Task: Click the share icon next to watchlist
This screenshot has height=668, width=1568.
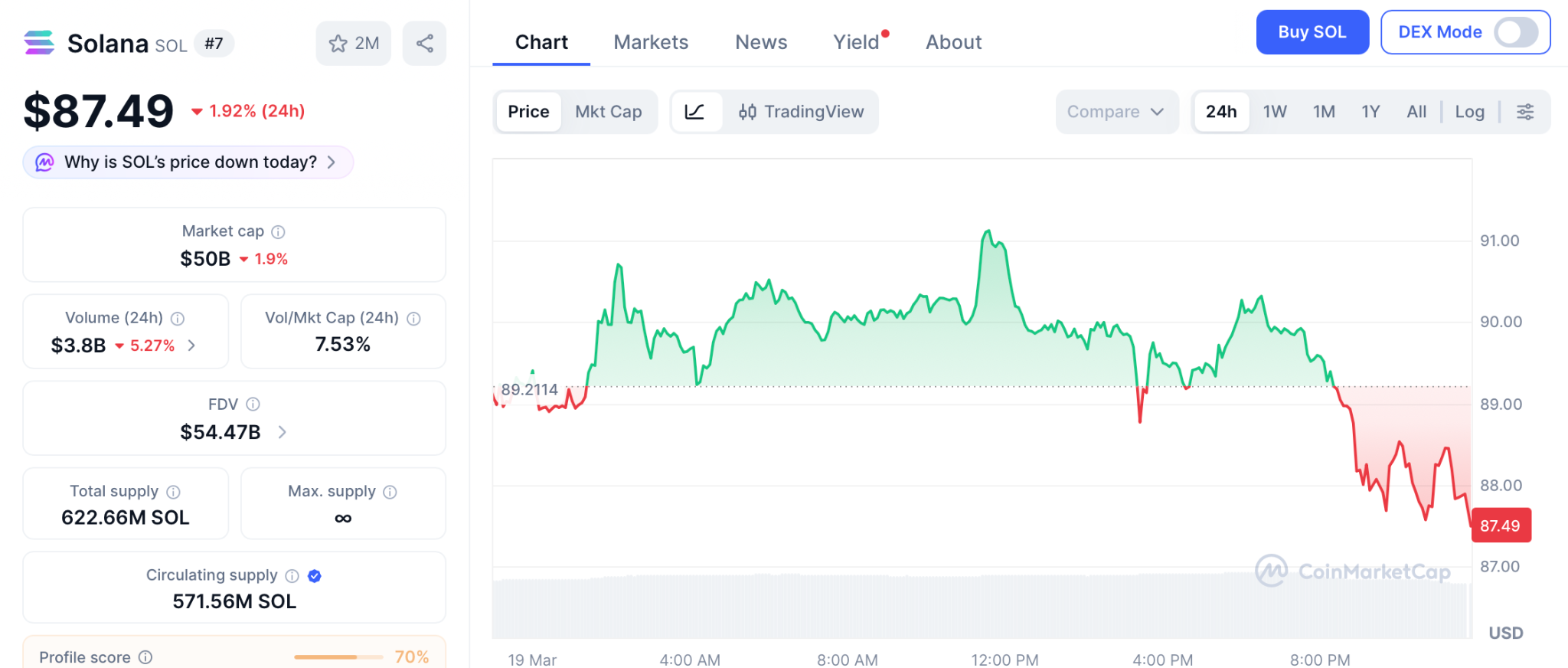Action: pyautogui.click(x=424, y=44)
